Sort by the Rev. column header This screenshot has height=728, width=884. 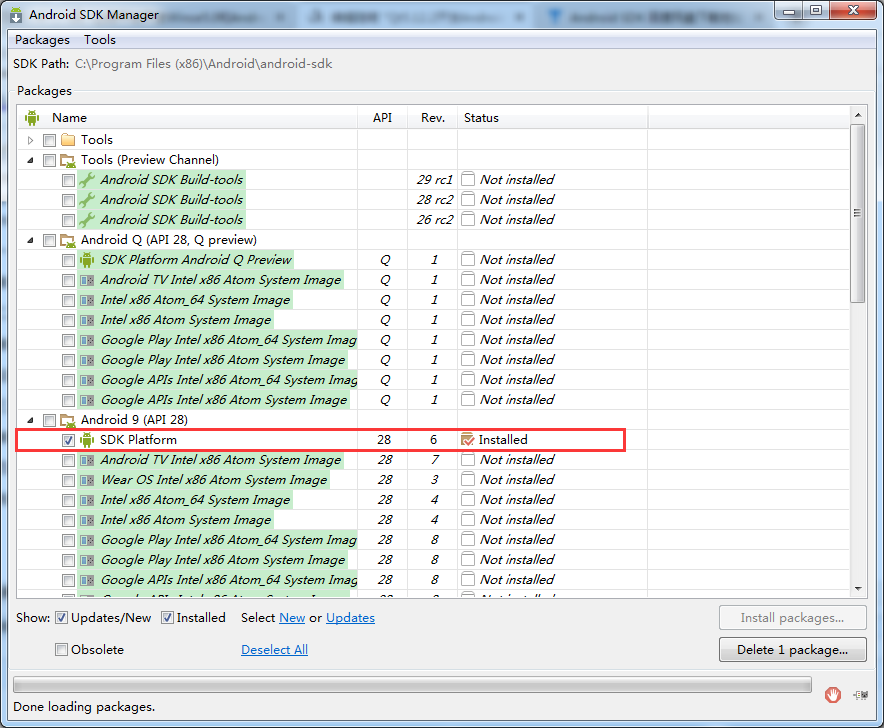(432, 118)
